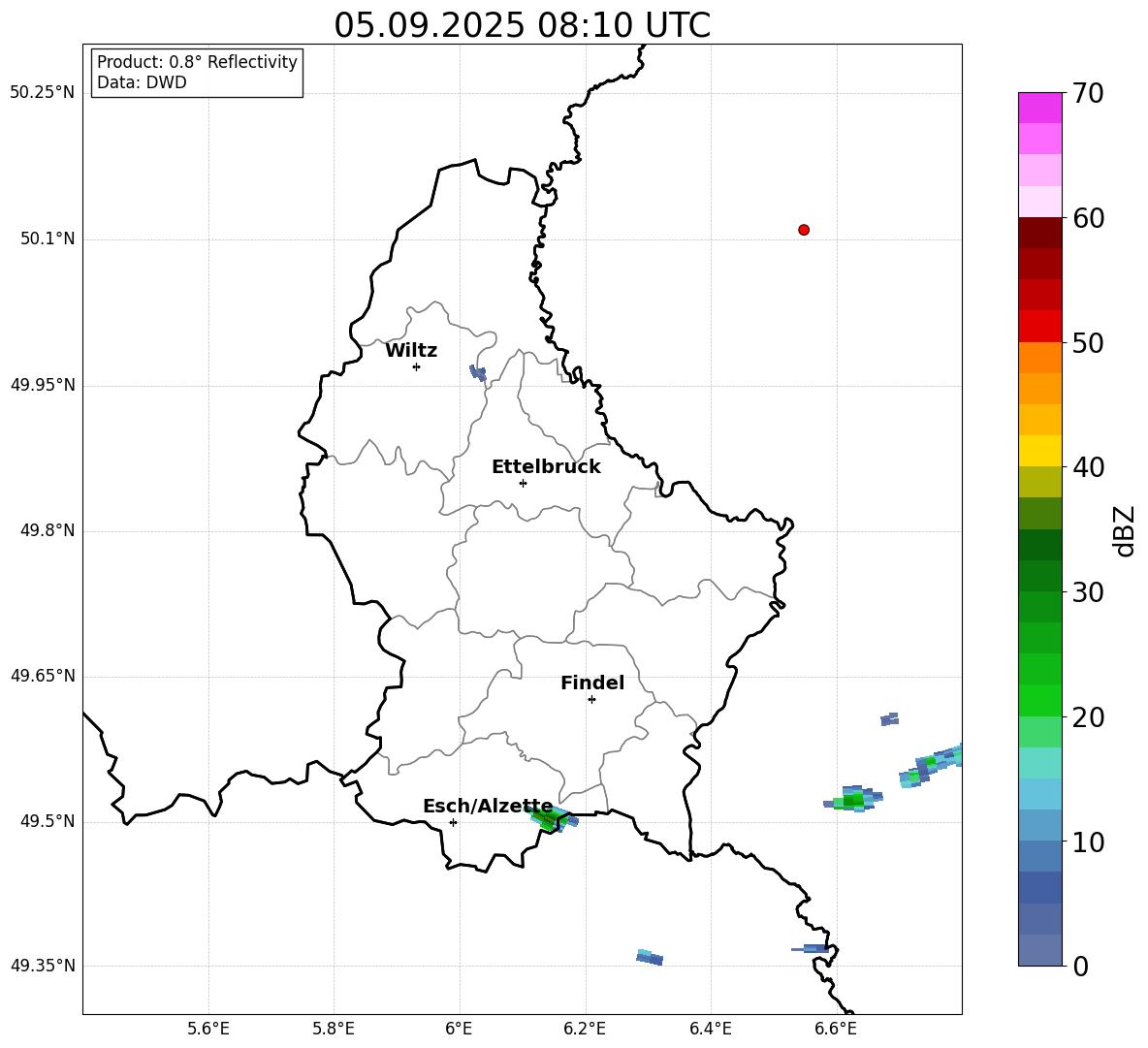Viewport: 1148px width, 1048px height.
Task: Click the 49.5°N latitude label
Action: coord(48,821)
